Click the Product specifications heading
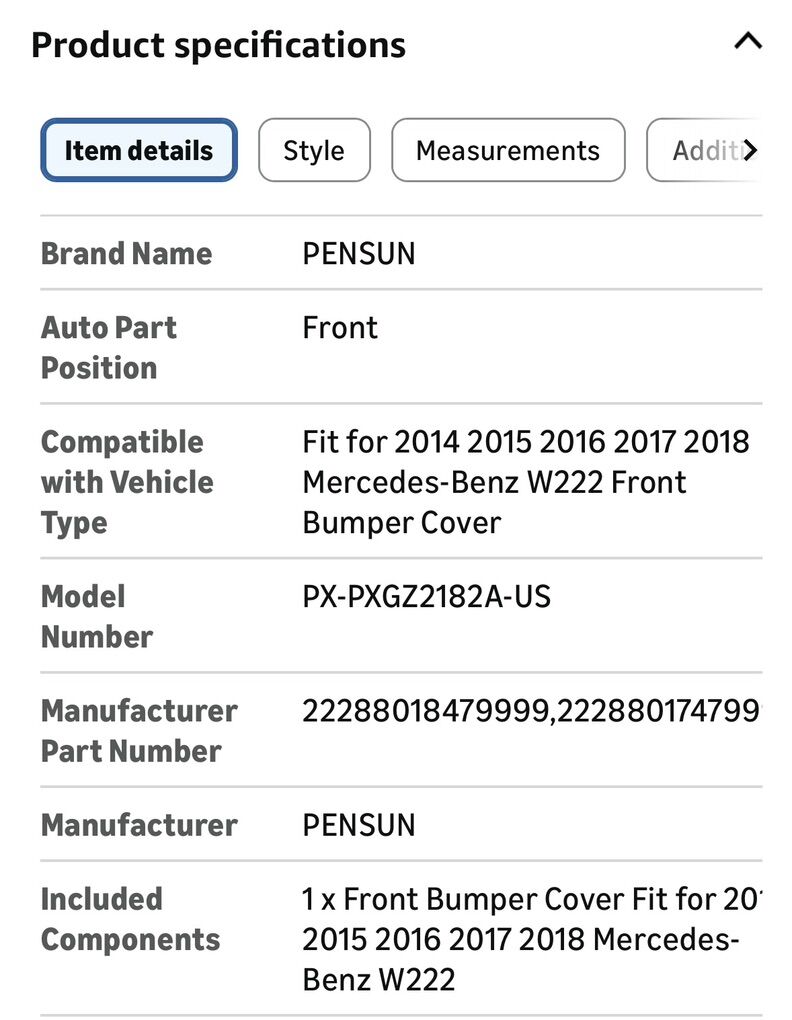 219,45
